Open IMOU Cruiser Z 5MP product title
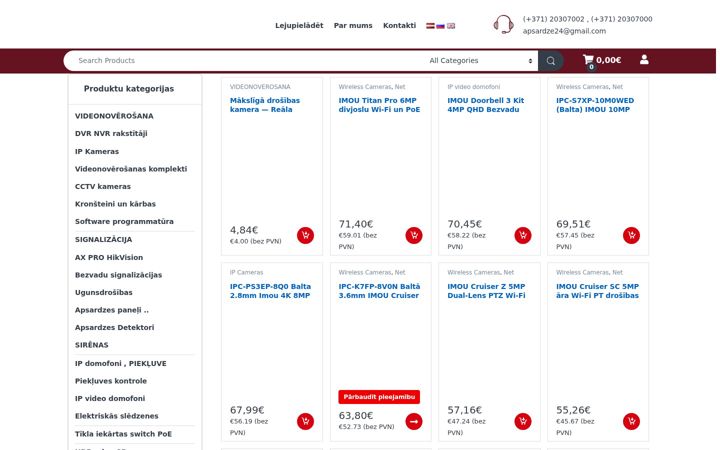720x450 pixels. tap(486, 291)
